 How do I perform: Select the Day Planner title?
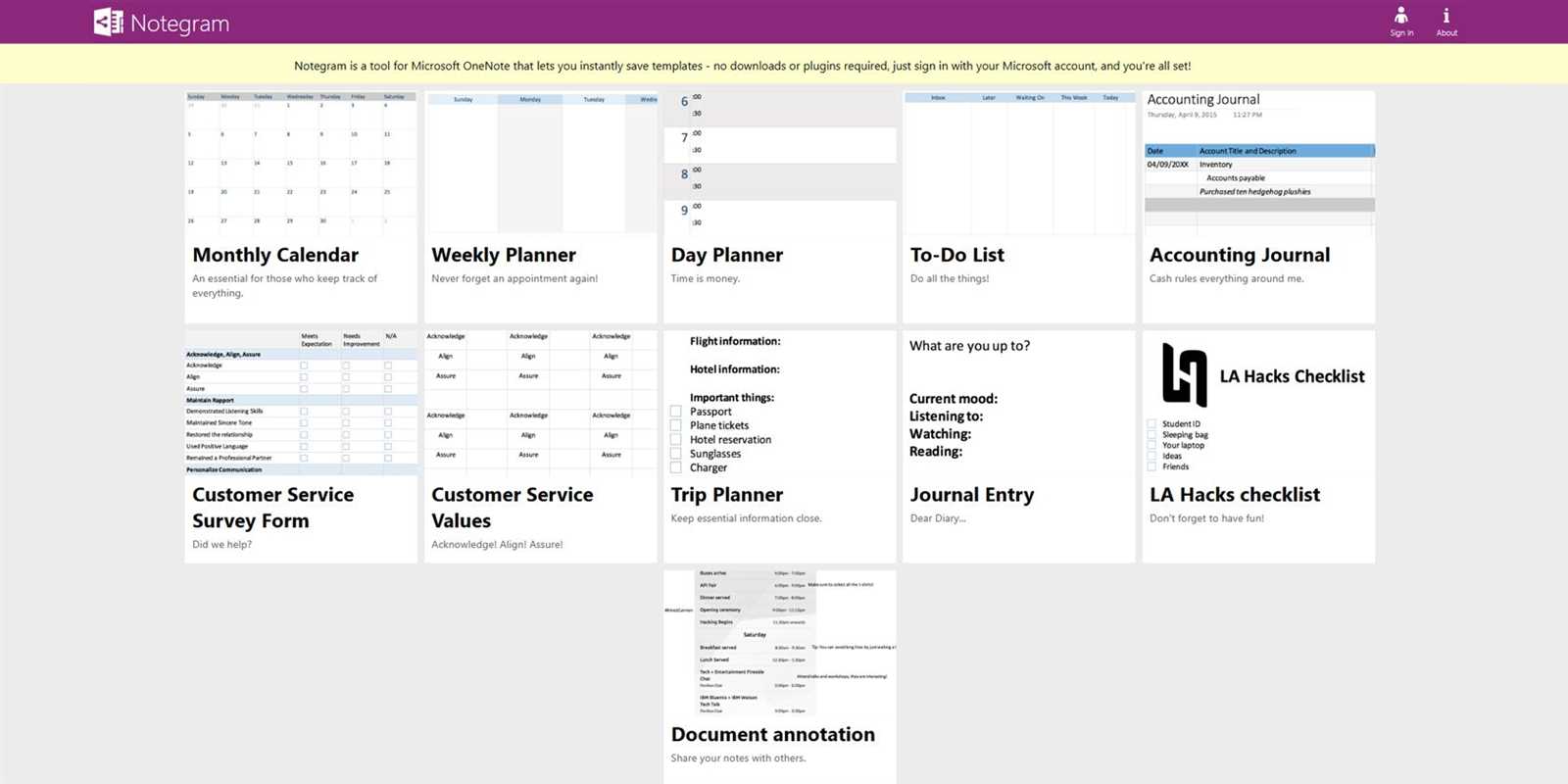coord(727,255)
